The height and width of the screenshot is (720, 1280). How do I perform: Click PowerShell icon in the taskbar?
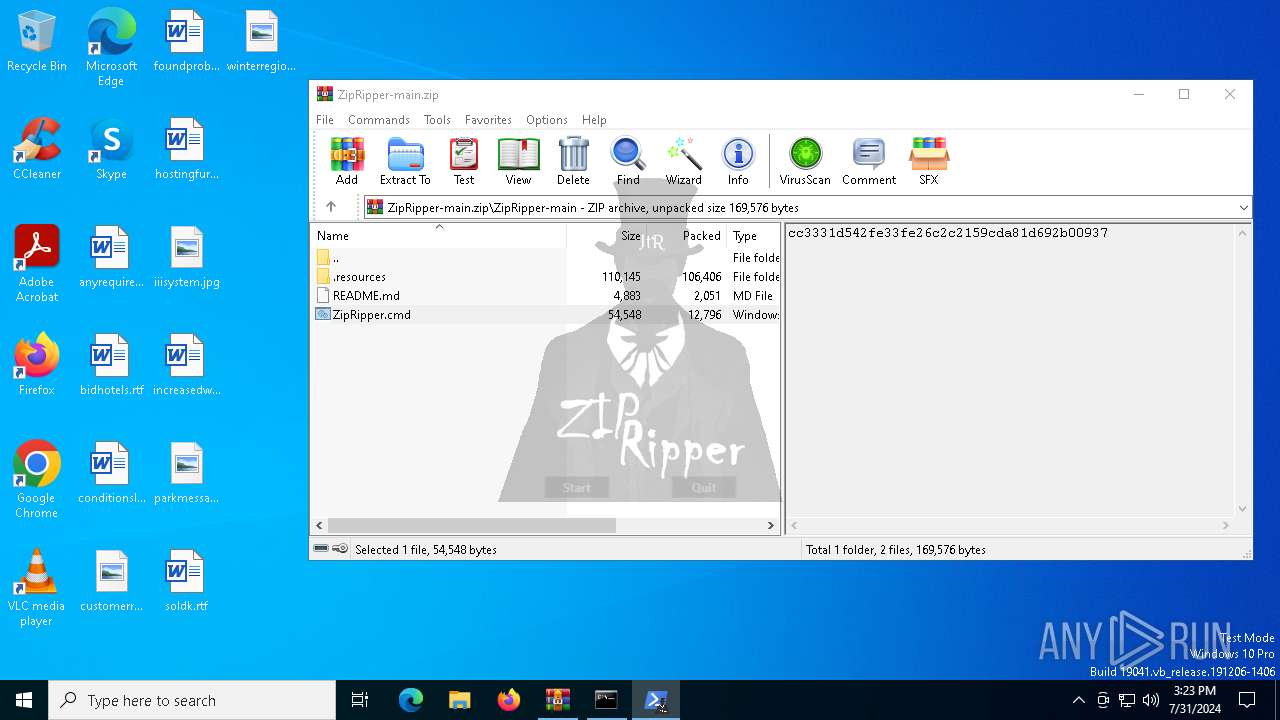[656, 700]
